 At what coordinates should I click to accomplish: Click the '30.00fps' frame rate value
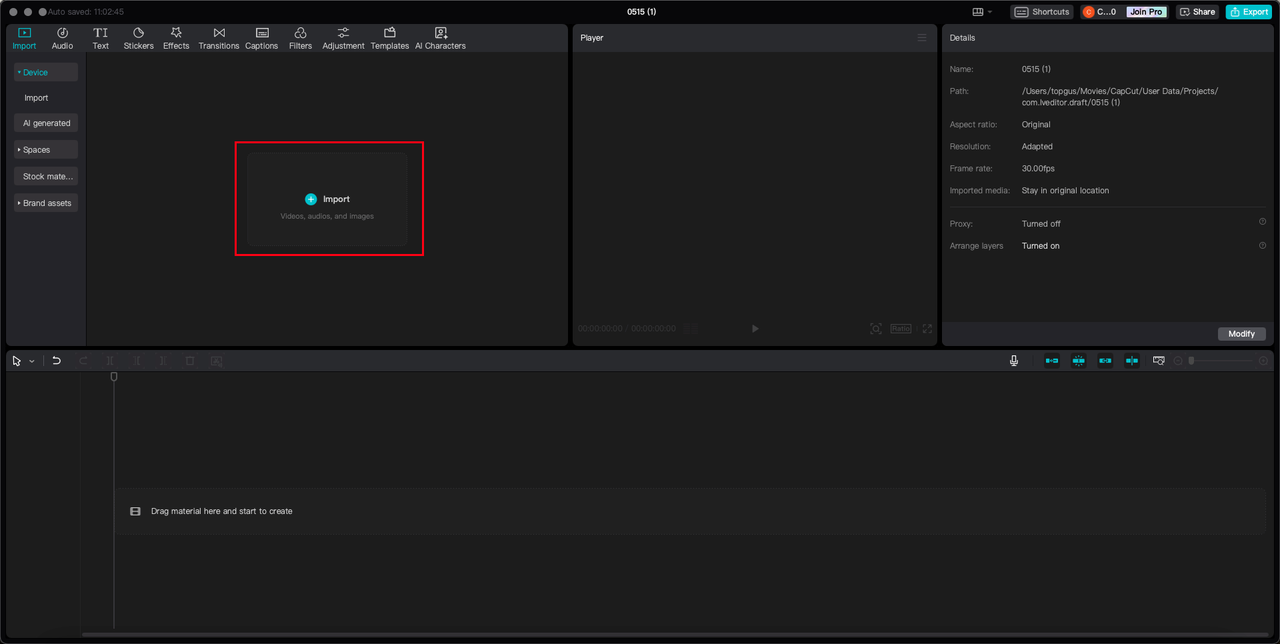(x=1038, y=168)
